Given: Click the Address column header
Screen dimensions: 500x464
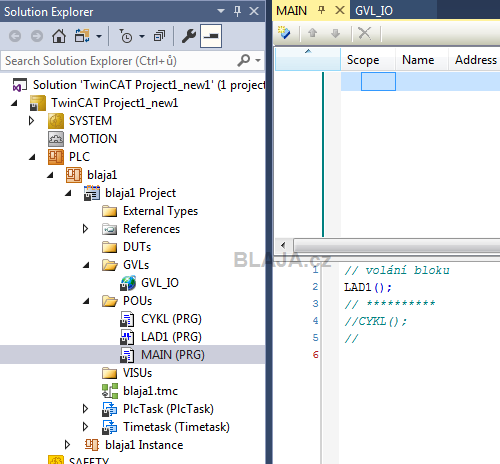Looking at the screenshot, I should [x=475, y=60].
